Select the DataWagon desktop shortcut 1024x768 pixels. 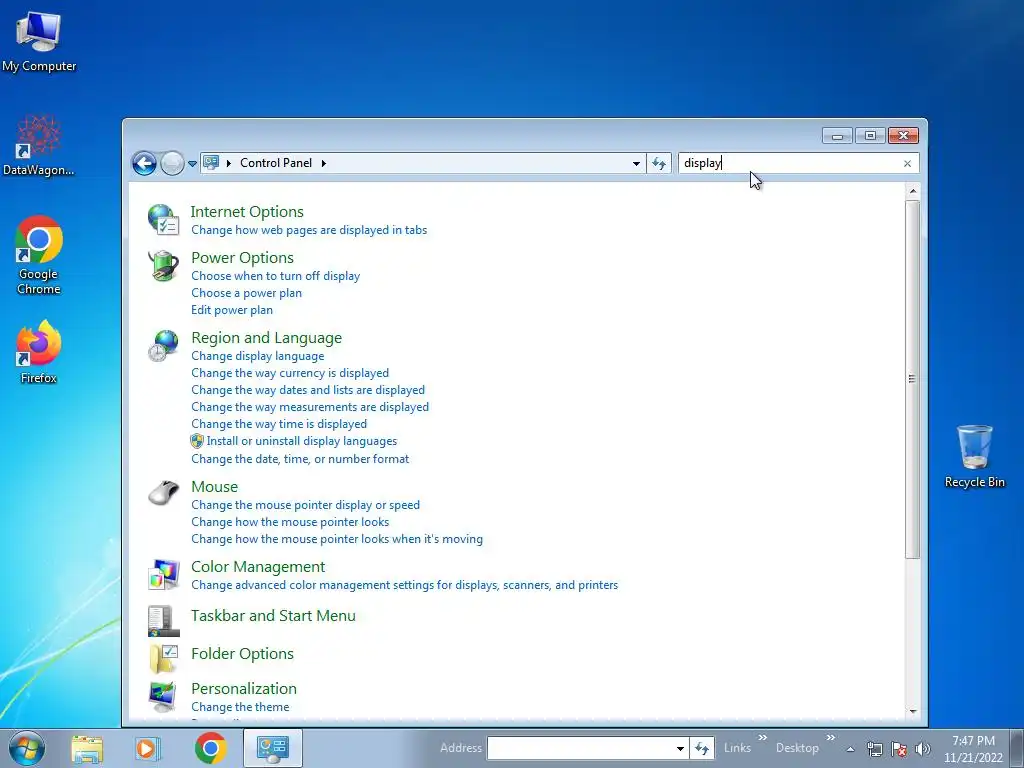click(39, 145)
